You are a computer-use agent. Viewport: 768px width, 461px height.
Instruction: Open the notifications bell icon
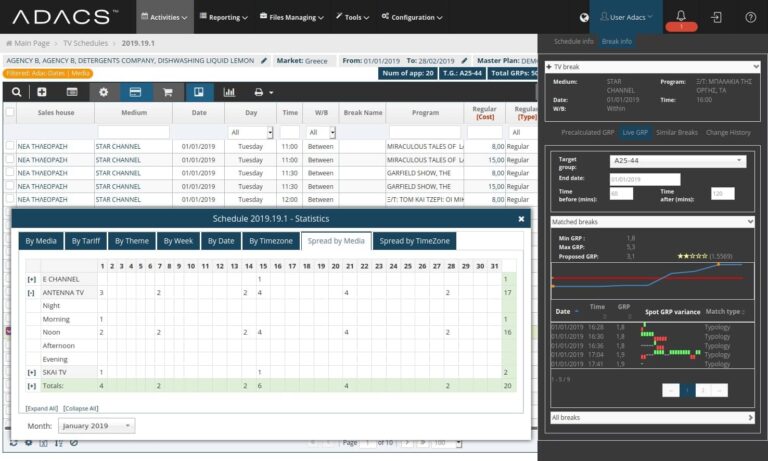[681, 17]
